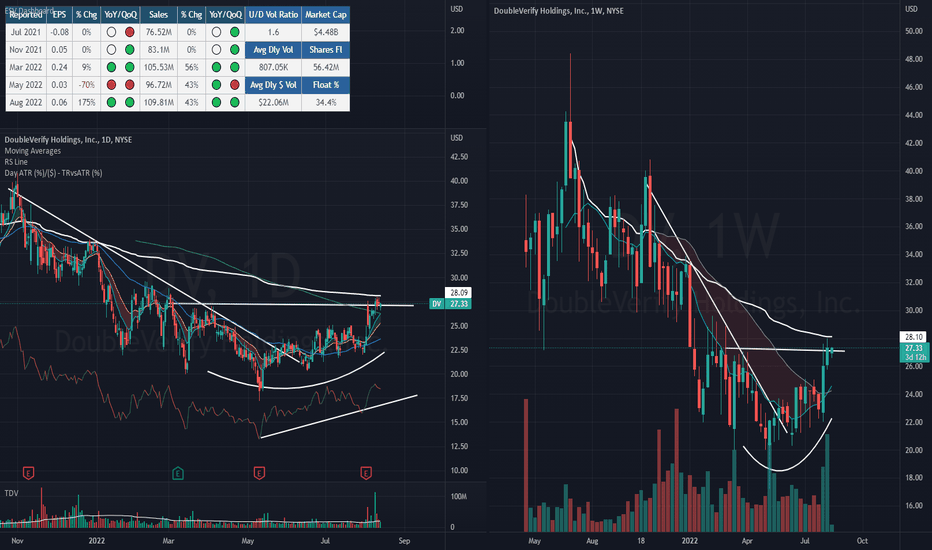Click the Oct label on weekly time axis

[x=862, y=541]
